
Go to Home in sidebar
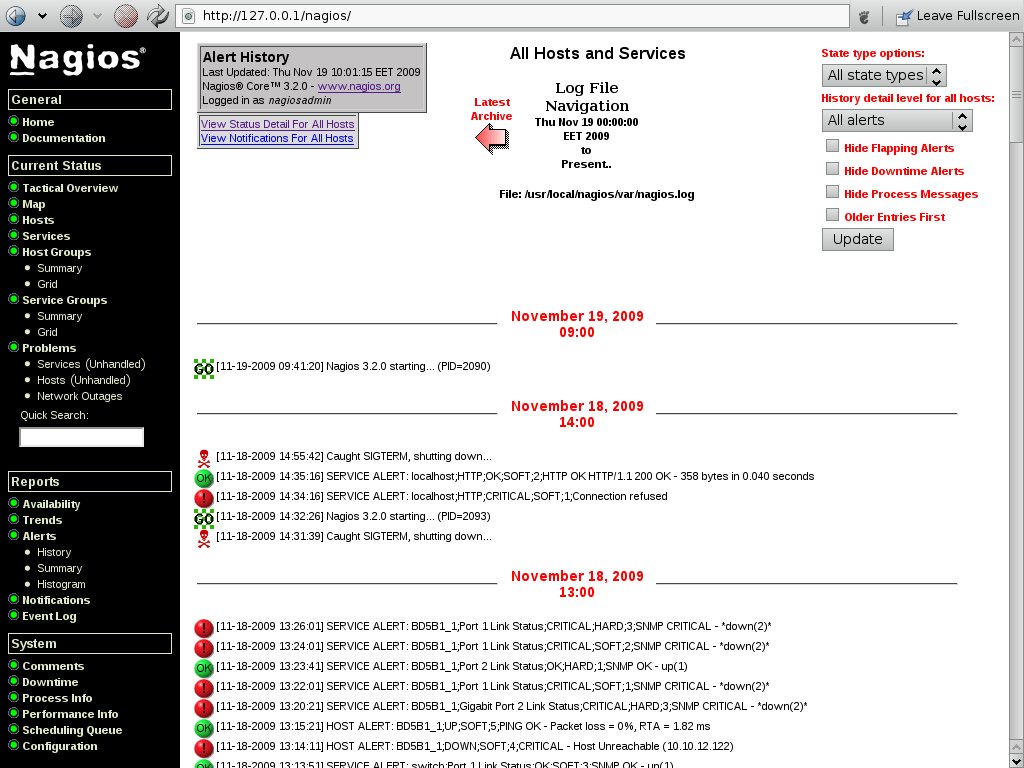tap(38, 122)
